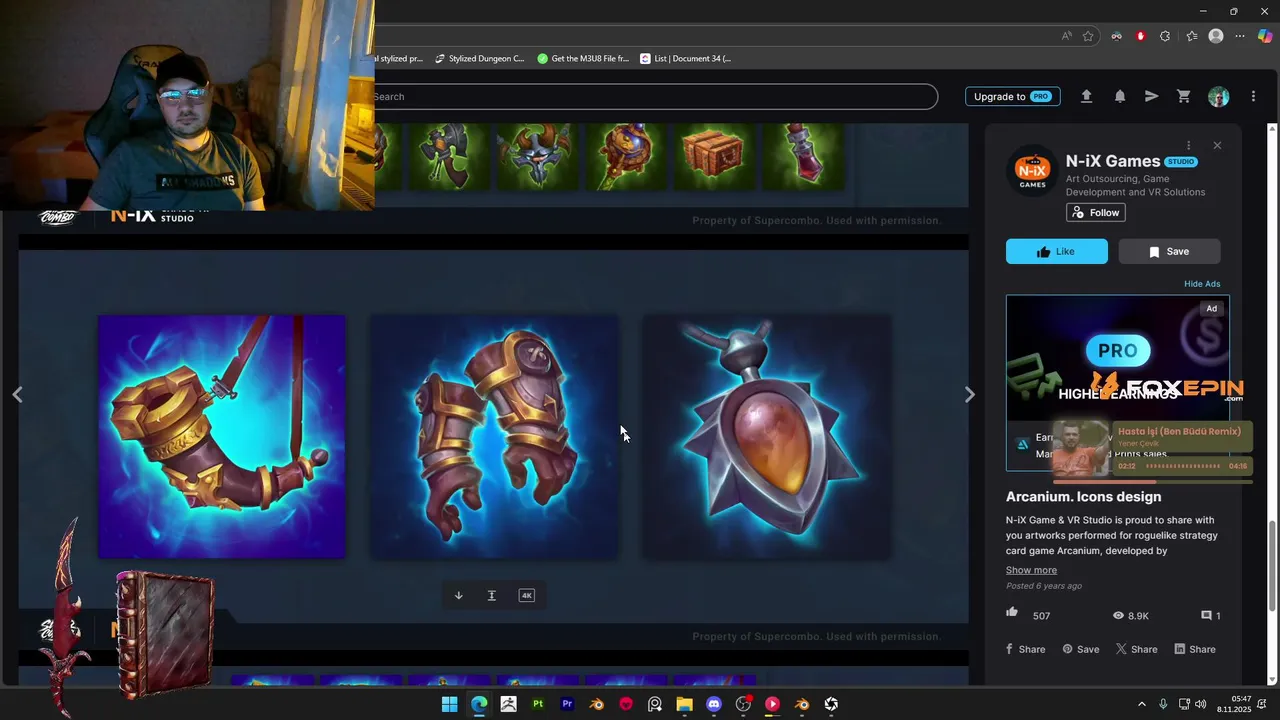
Task: Close the artwork details side panel
Action: [1217, 145]
